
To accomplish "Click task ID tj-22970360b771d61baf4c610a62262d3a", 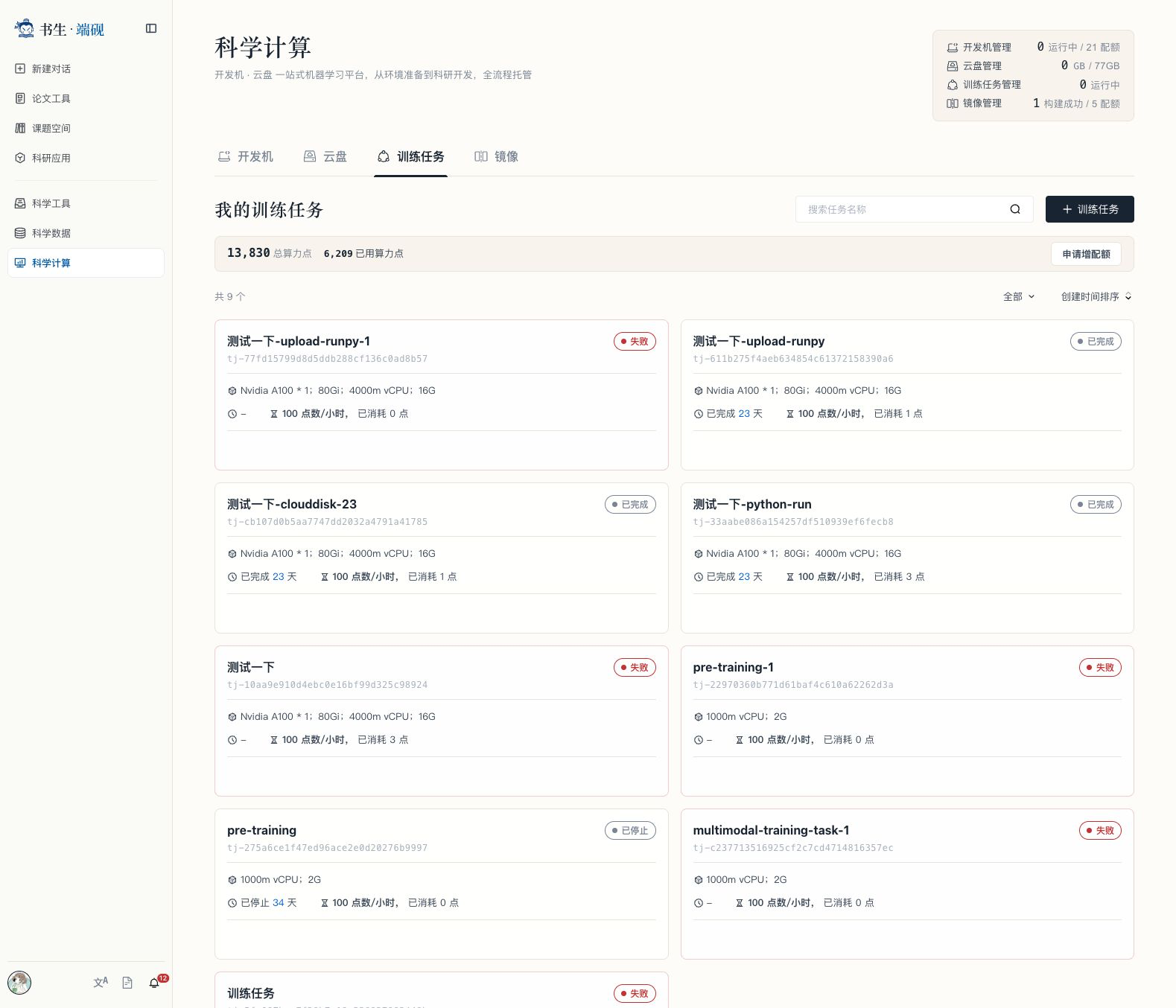I will [x=793, y=685].
